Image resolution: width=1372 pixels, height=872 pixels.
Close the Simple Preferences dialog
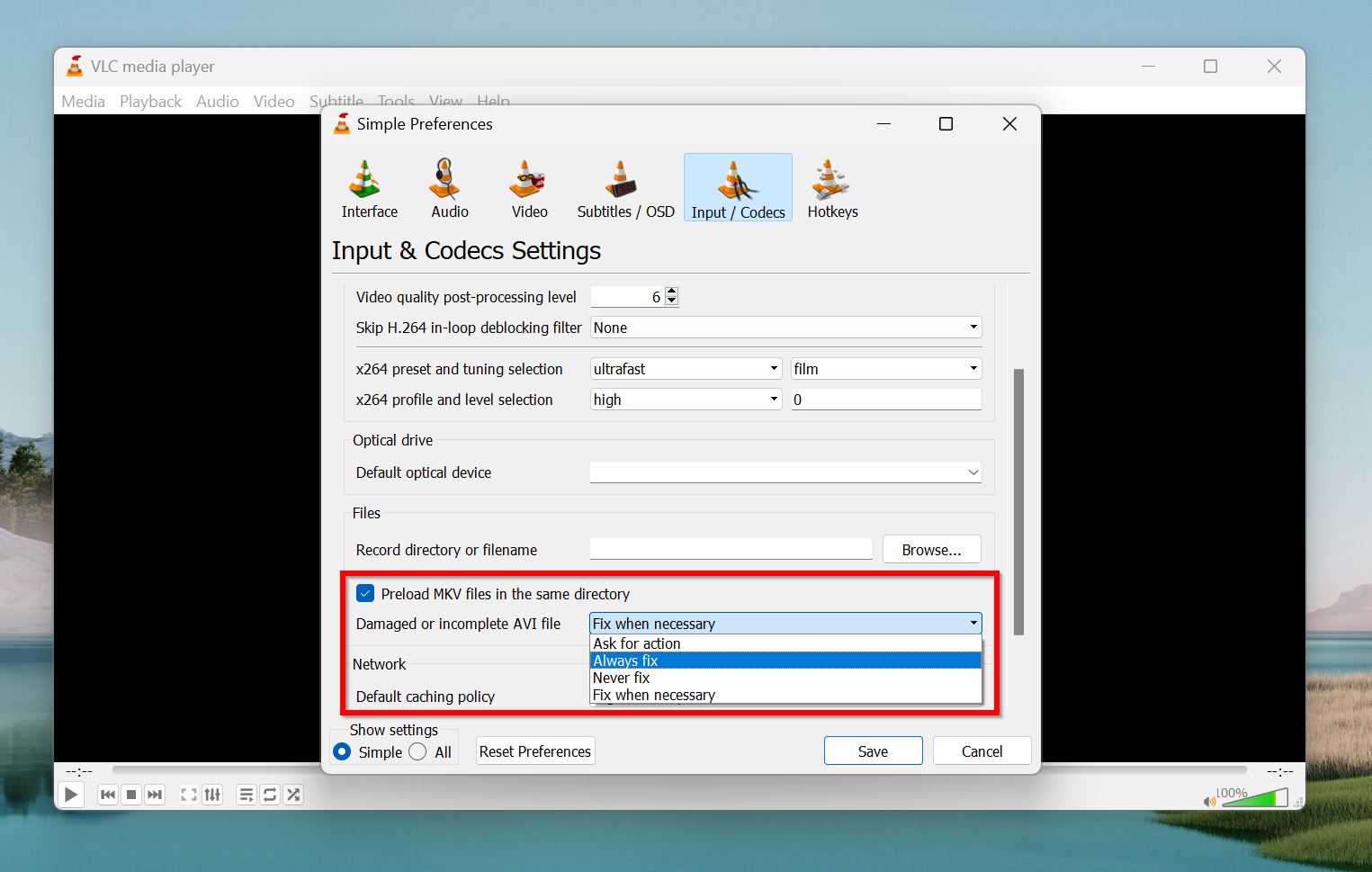pyautogui.click(x=1009, y=124)
